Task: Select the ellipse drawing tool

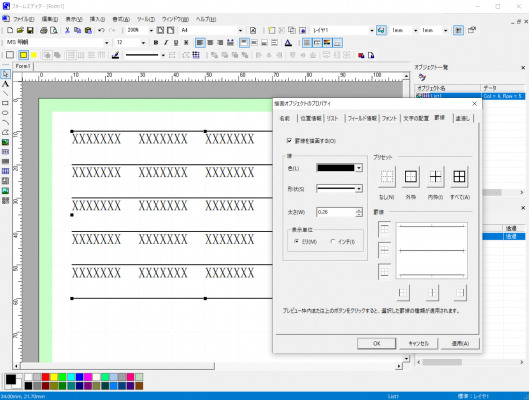Action: [5, 113]
